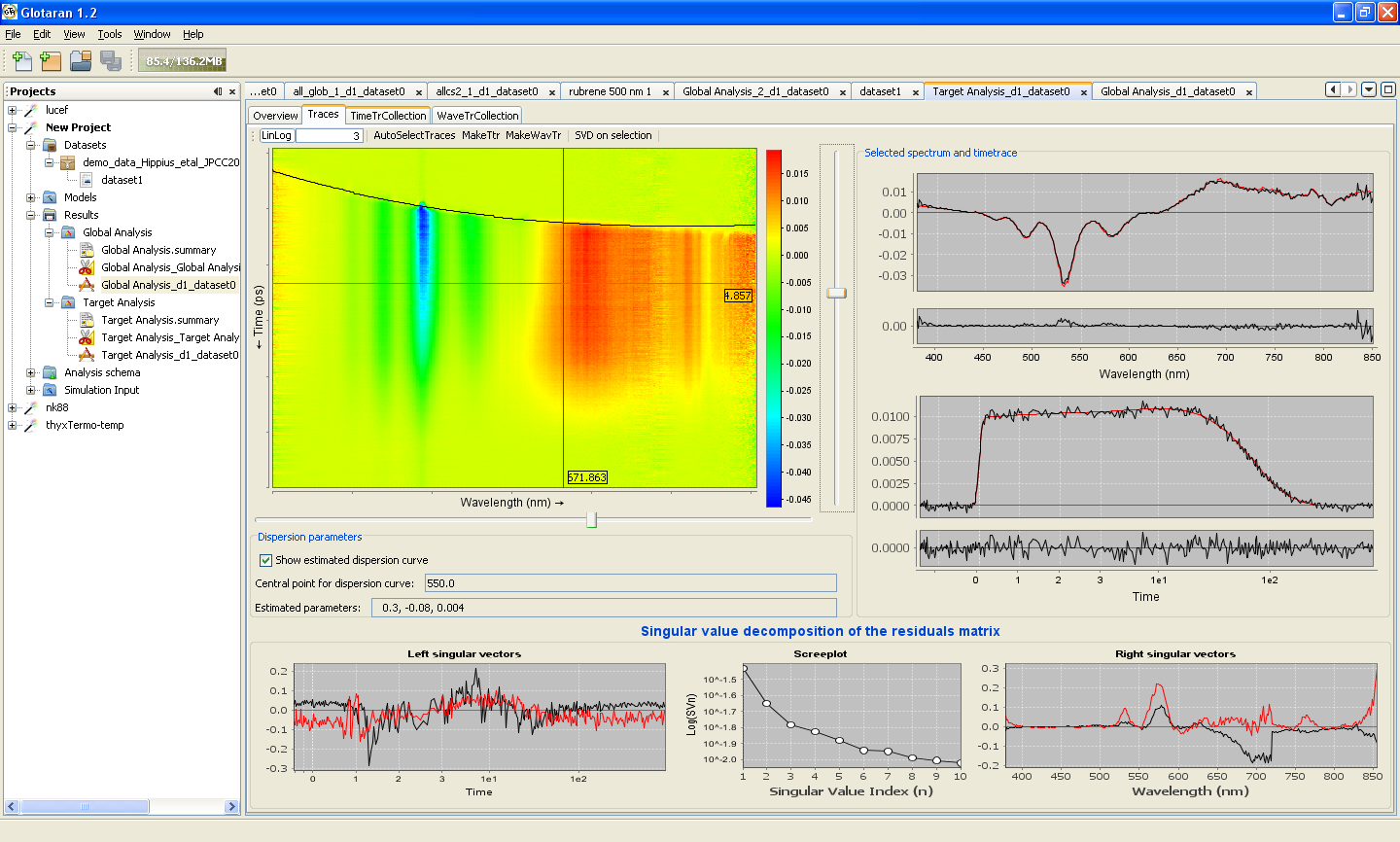This screenshot has height=842, width=1400.
Task: Click the Target Analysis.summary document icon
Action: click(x=87, y=320)
